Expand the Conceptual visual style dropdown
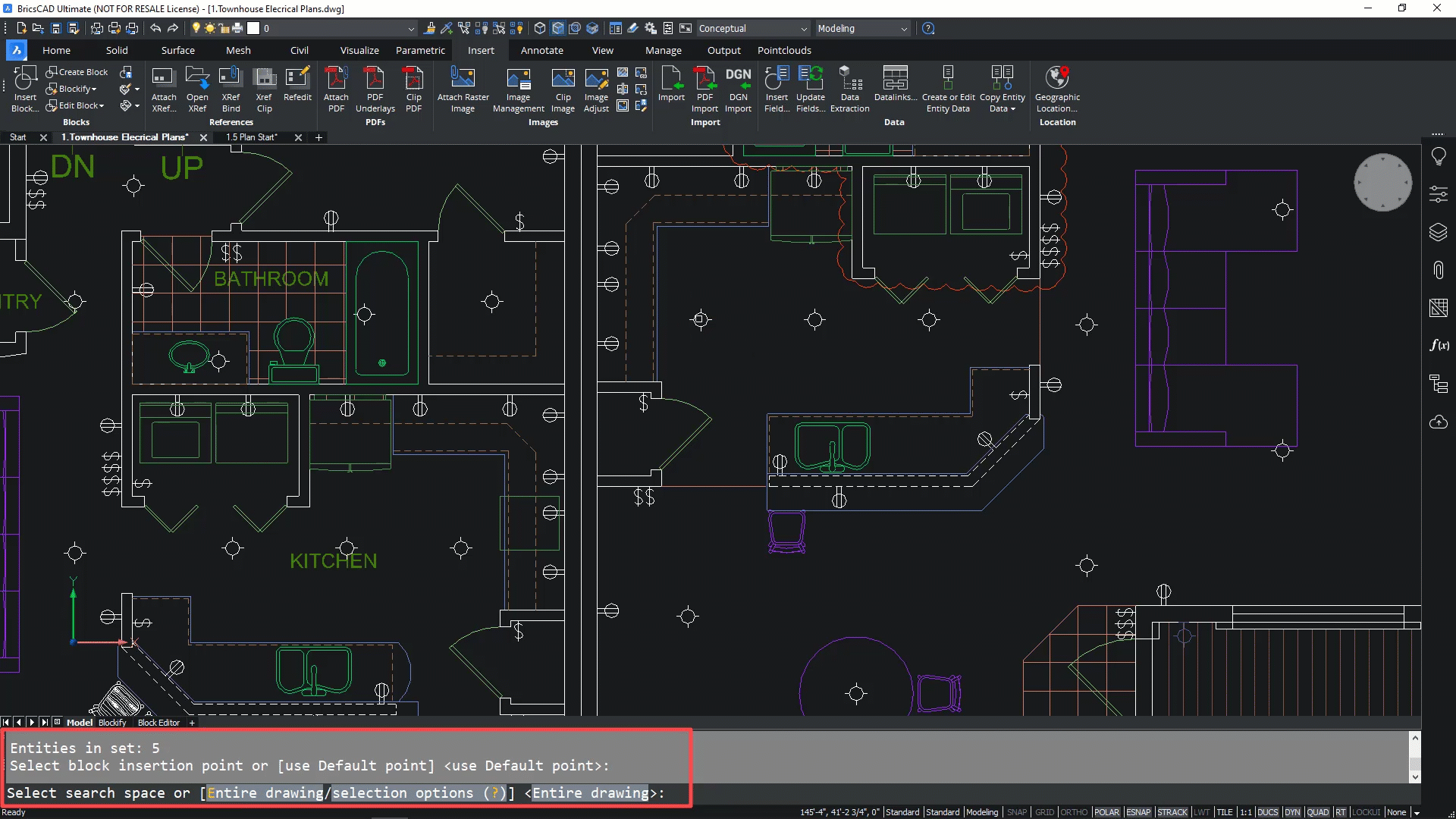Viewport: 1456px width, 819px height. click(x=804, y=29)
